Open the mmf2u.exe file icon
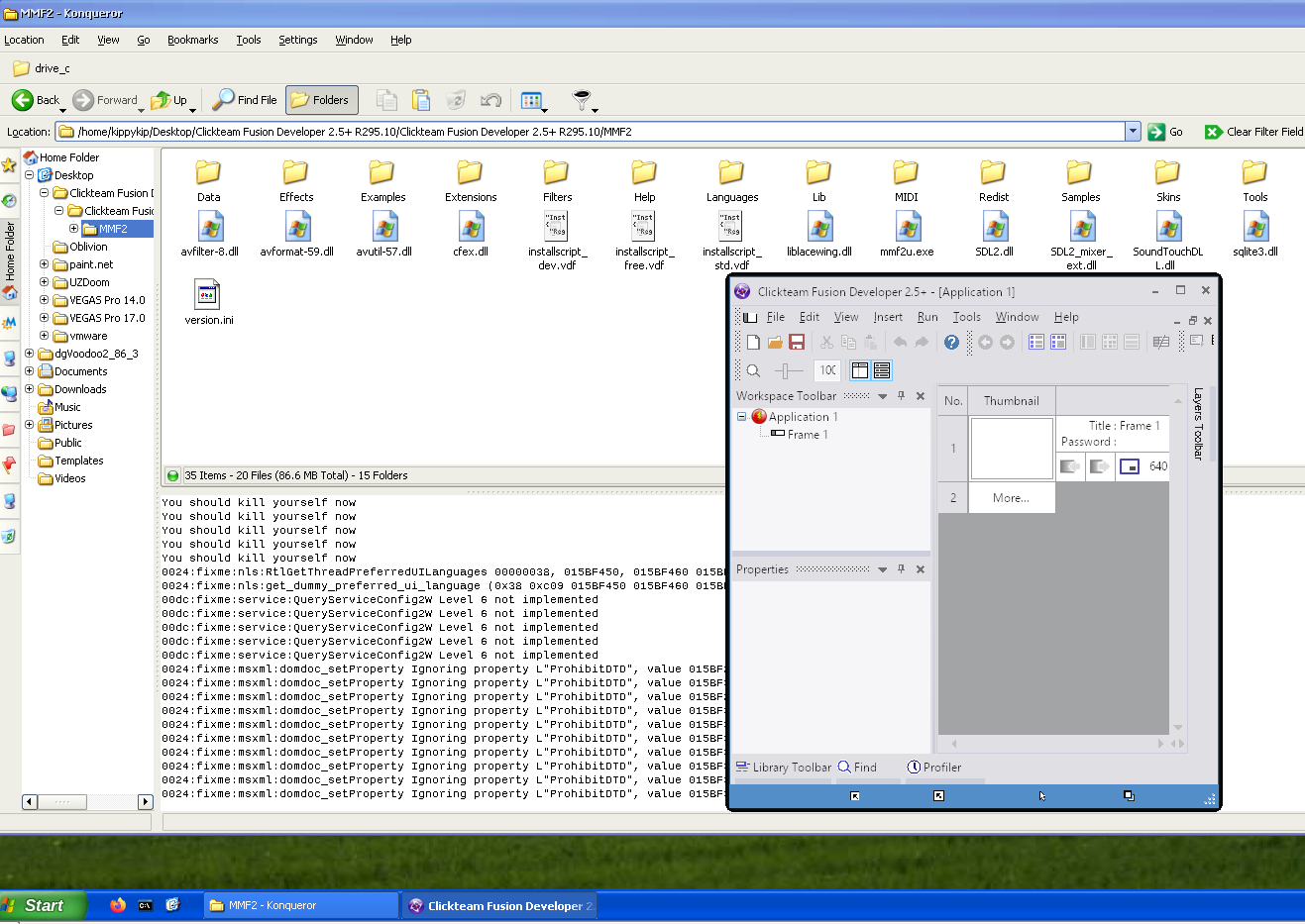 click(907, 229)
